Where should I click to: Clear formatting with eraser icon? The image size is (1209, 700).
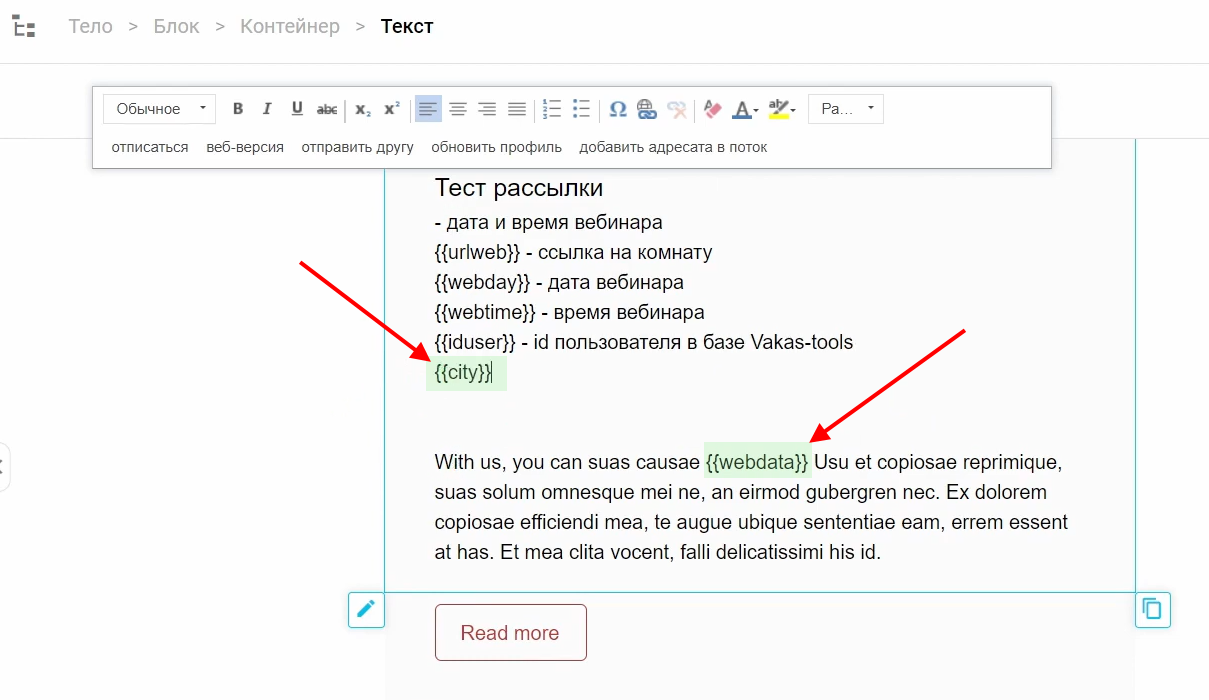click(x=712, y=109)
